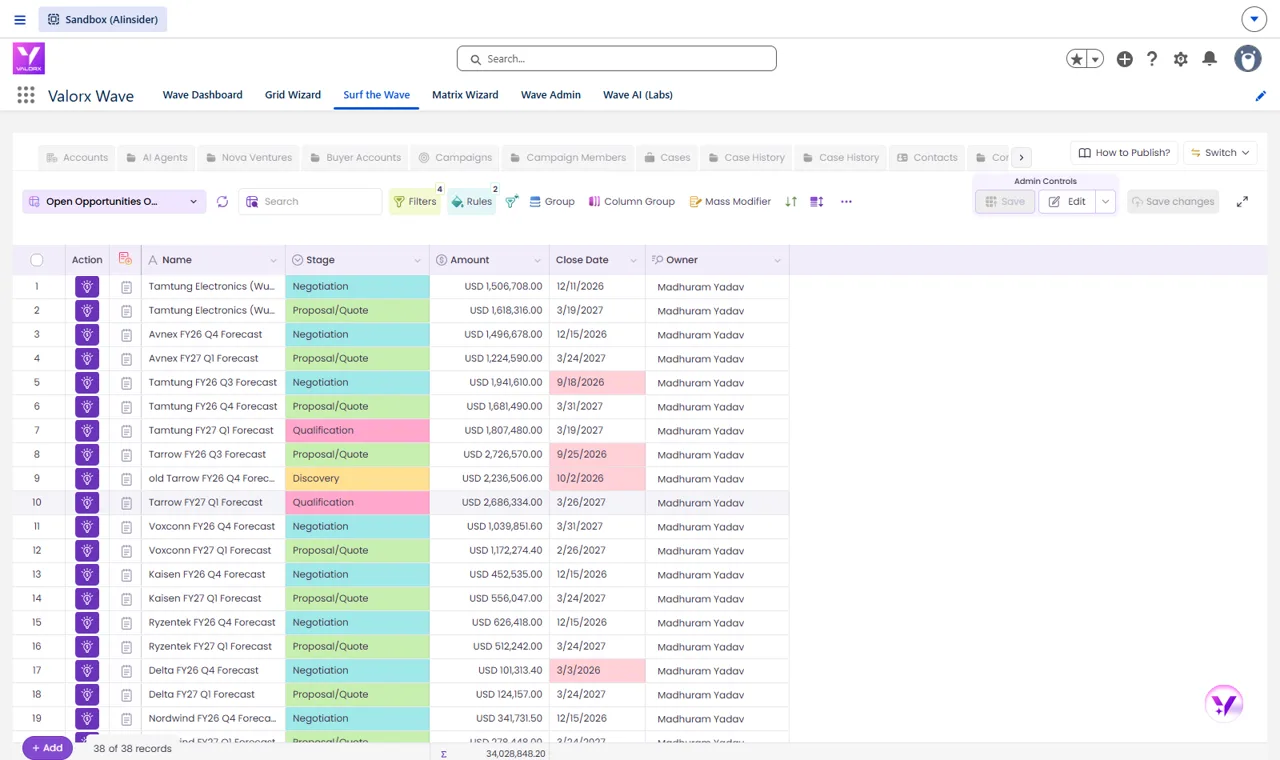Select the Wave AI (Labs) tab
The height and width of the screenshot is (760, 1280).
tap(638, 95)
